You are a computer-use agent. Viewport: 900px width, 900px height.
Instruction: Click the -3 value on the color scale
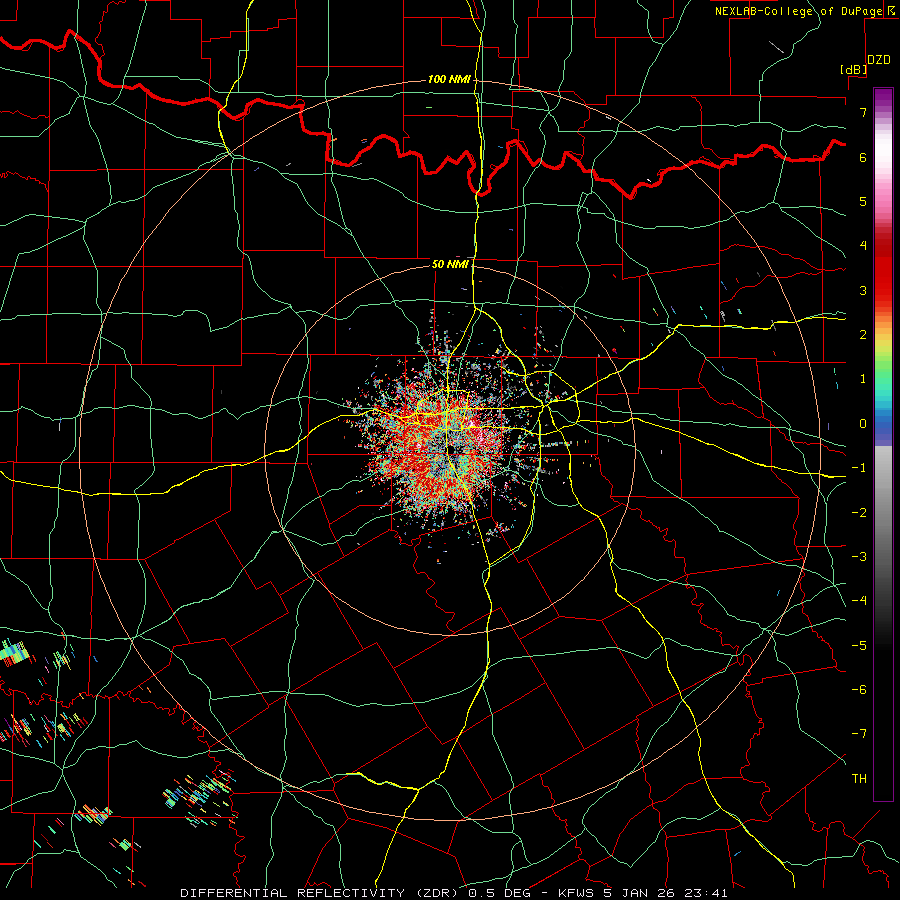click(x=859, y=557)
